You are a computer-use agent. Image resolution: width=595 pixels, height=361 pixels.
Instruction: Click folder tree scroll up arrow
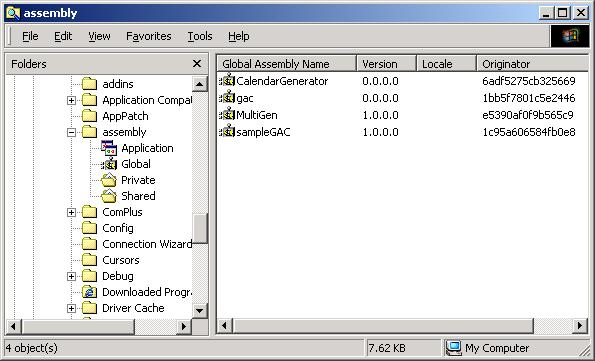coord(200,84)
